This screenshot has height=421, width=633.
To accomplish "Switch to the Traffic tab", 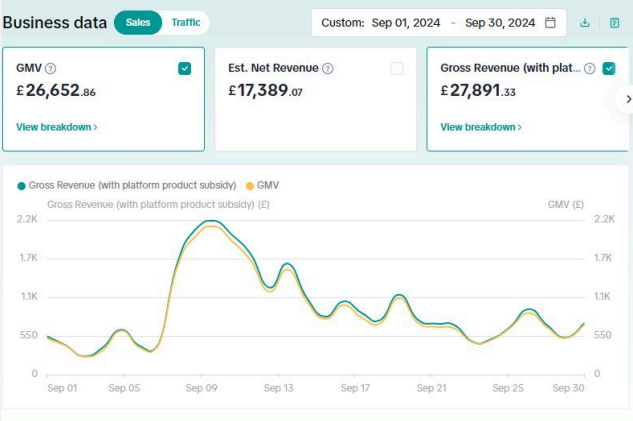I will click(x=186, y=22).
